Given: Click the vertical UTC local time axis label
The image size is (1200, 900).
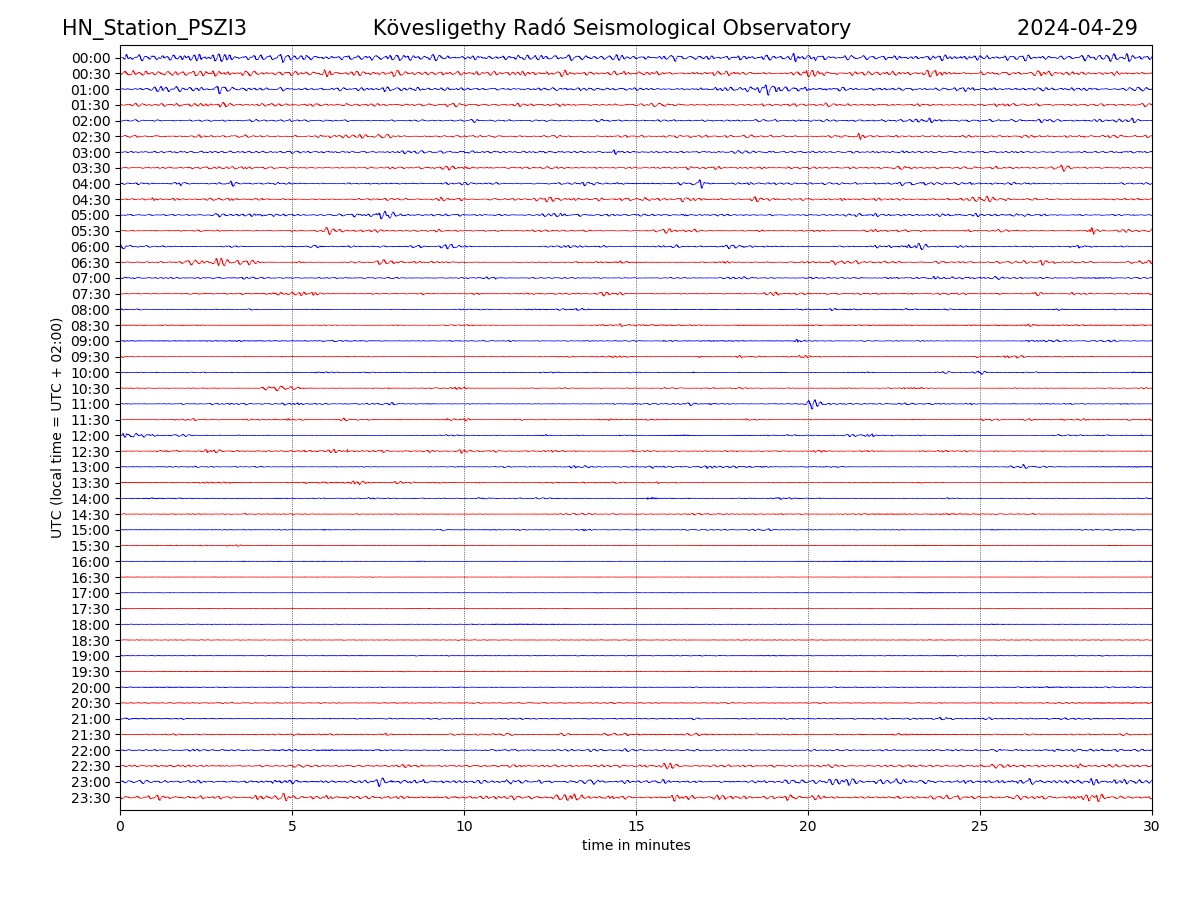Looking at the screenshot, I should [57, 427].
